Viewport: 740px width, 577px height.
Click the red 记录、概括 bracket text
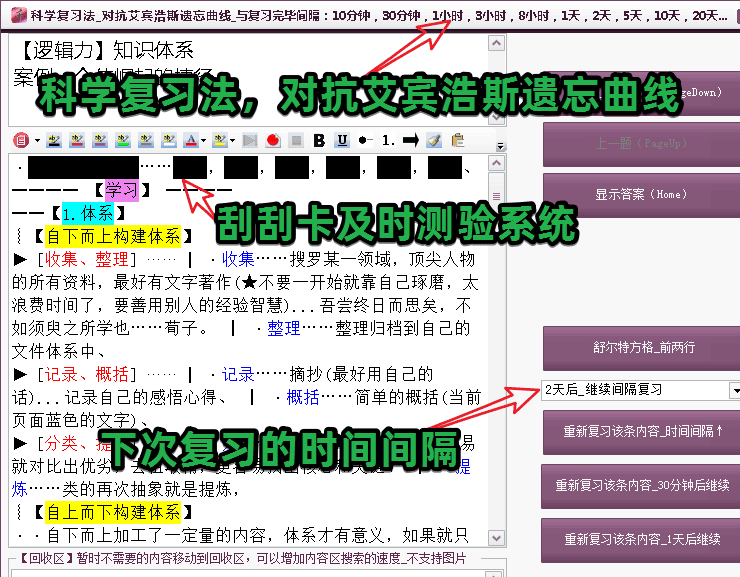point(86,375)
